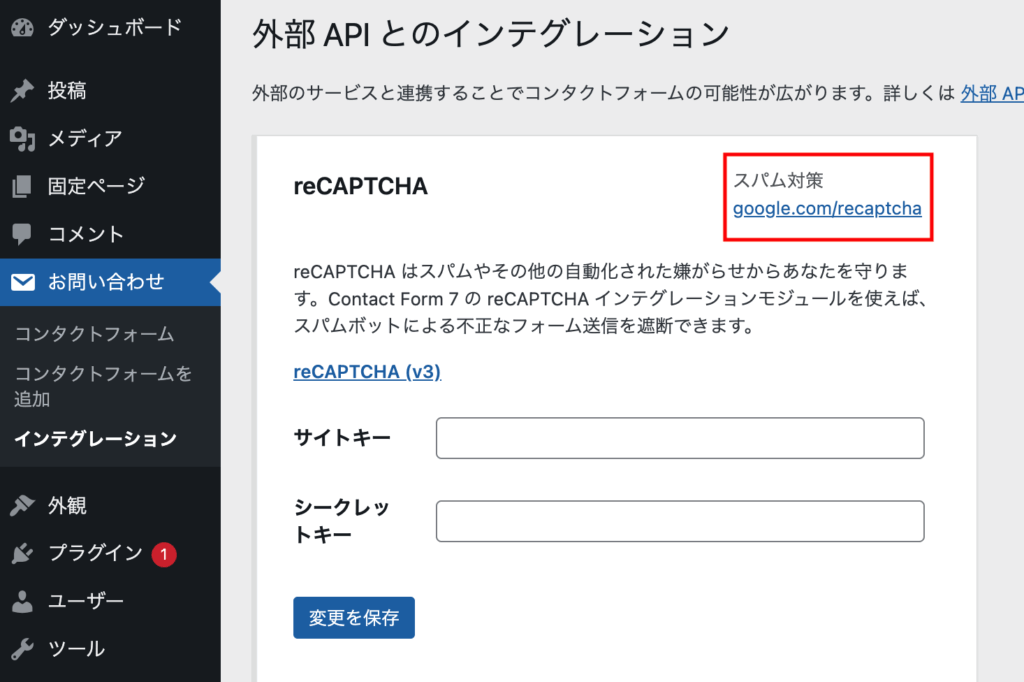Viewport: 1024px width, 682px height.
Task: Click the Users person icon
Action: point(22,602)
